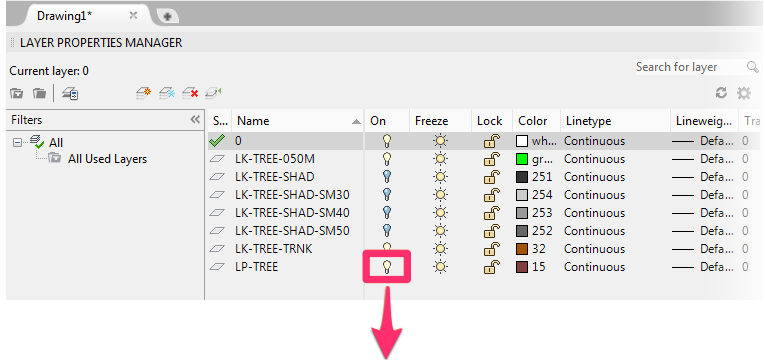The width and height of the screenshot is (765, 360).
Task: Freeze the LP-TREE layer sun icon
Action: 441,267
